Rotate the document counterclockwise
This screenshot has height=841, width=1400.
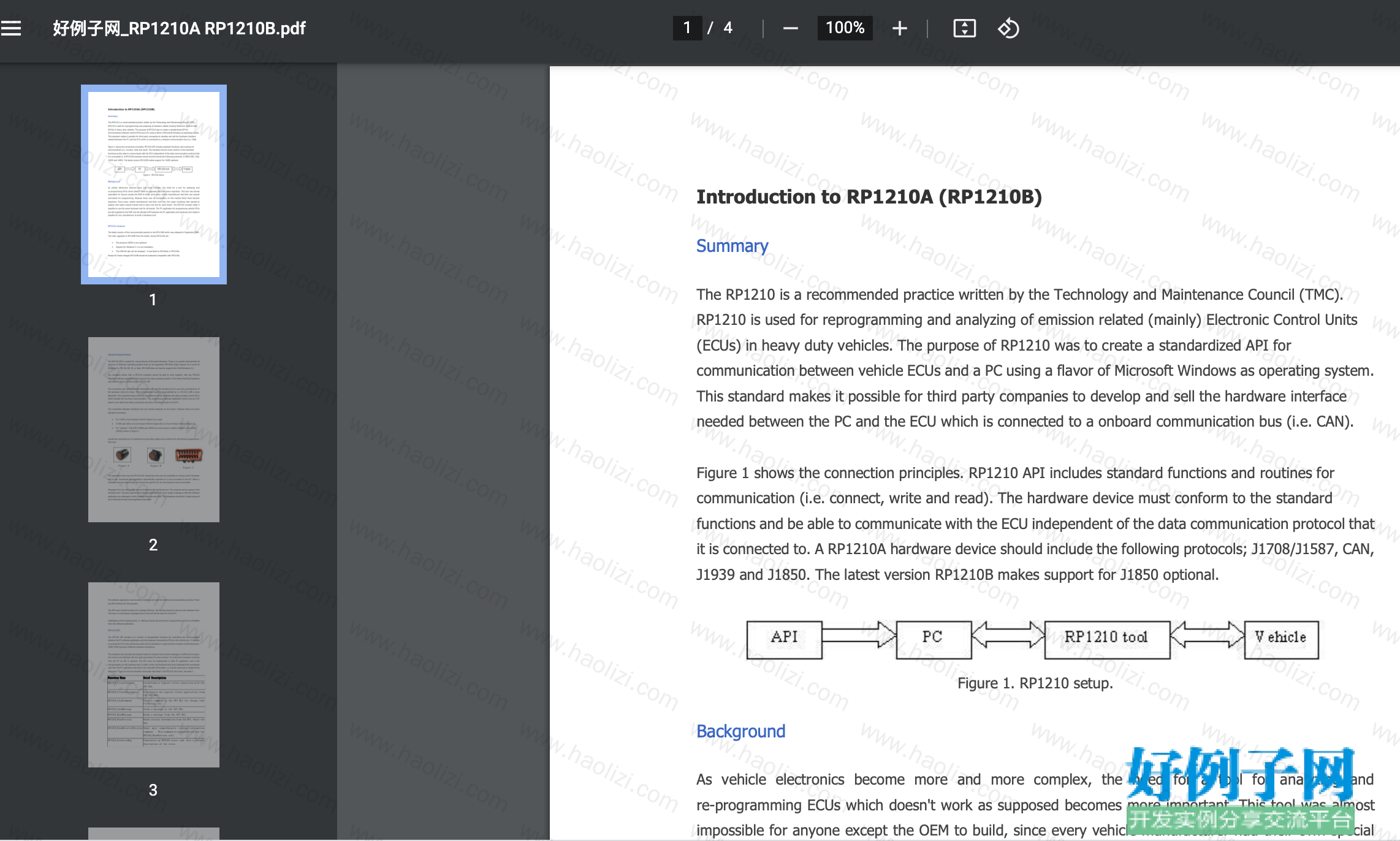[1008, 28]
